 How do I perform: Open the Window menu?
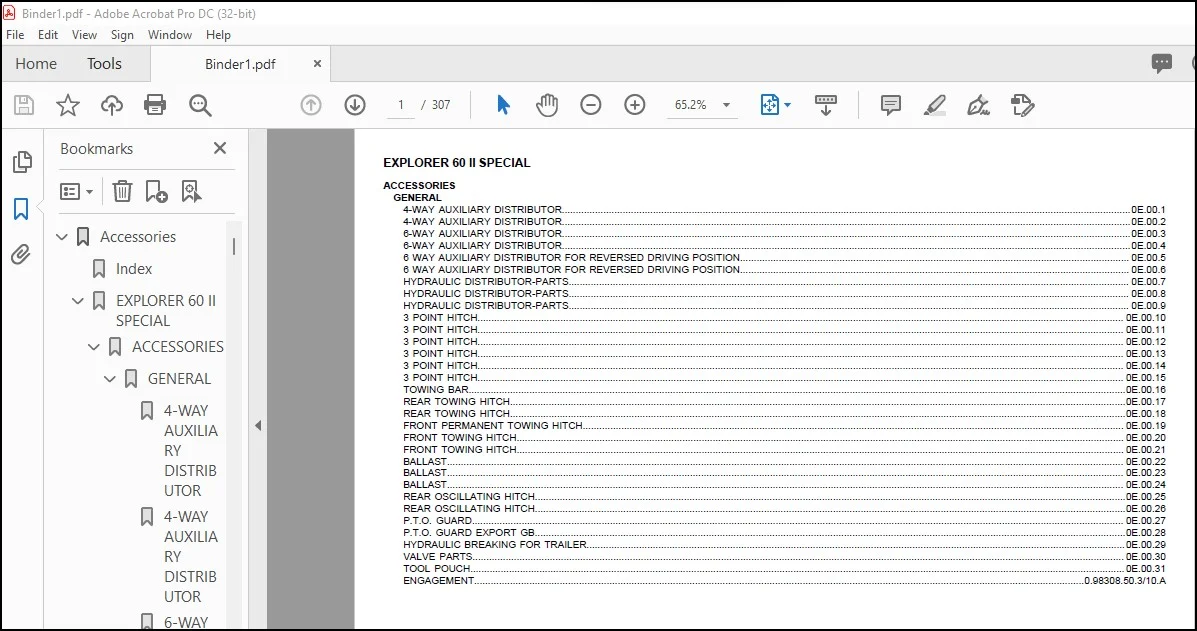click(x=169, y=34)
